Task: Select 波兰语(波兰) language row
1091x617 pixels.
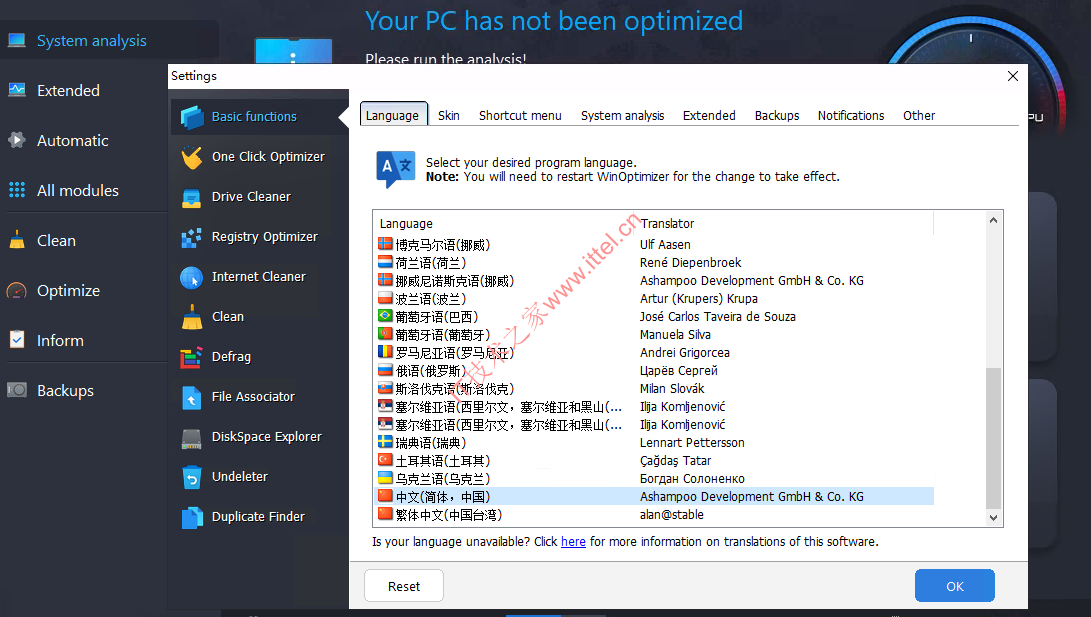Action: pos(654,298)
